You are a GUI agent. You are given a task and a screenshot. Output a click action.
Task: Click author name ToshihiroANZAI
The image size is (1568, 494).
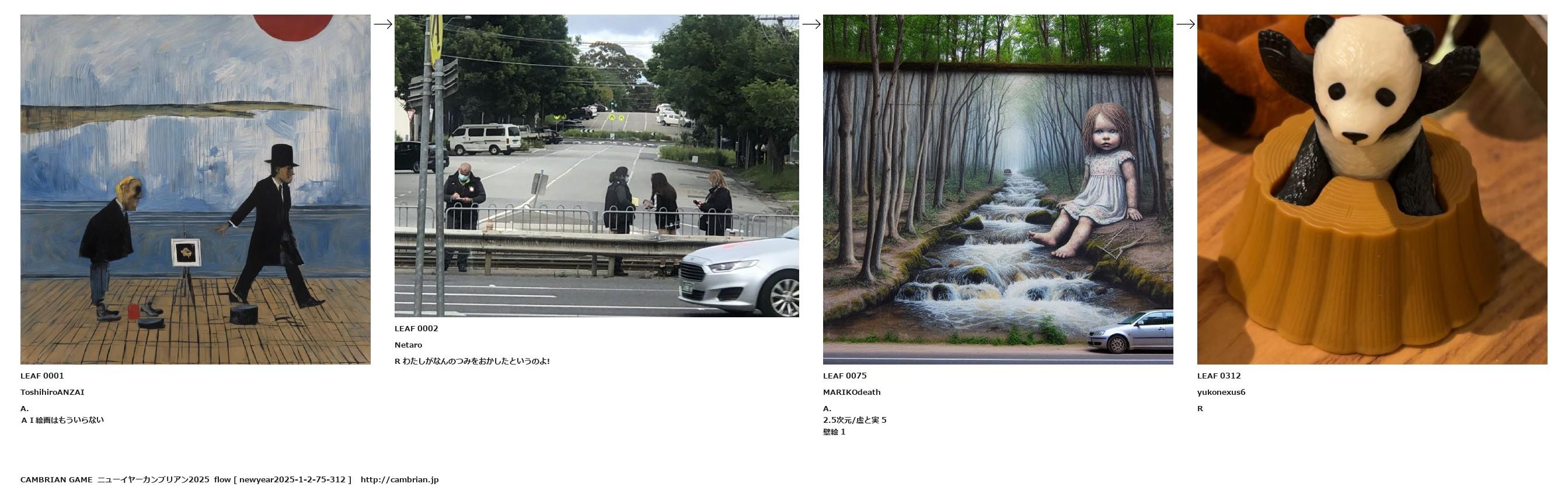[x=53, y=393]
